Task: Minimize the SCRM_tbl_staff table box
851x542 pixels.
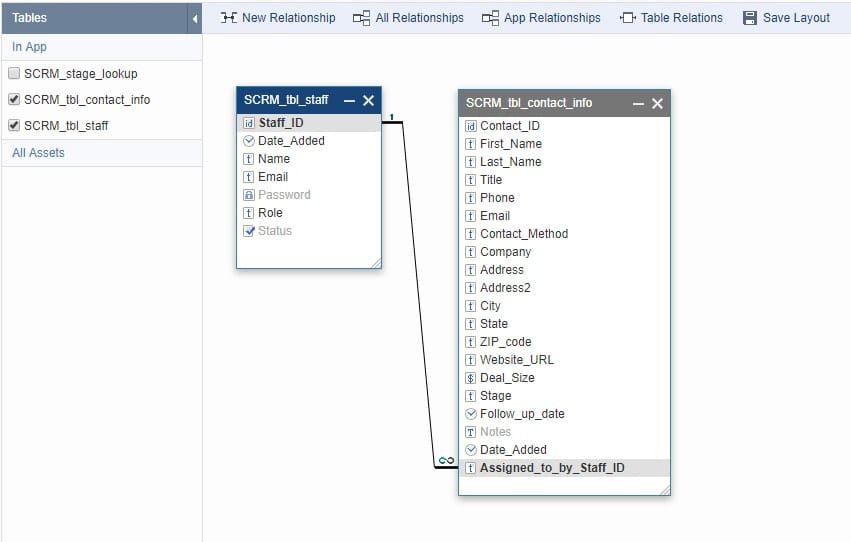Action: pyautogui.click(x=349, y=101)
